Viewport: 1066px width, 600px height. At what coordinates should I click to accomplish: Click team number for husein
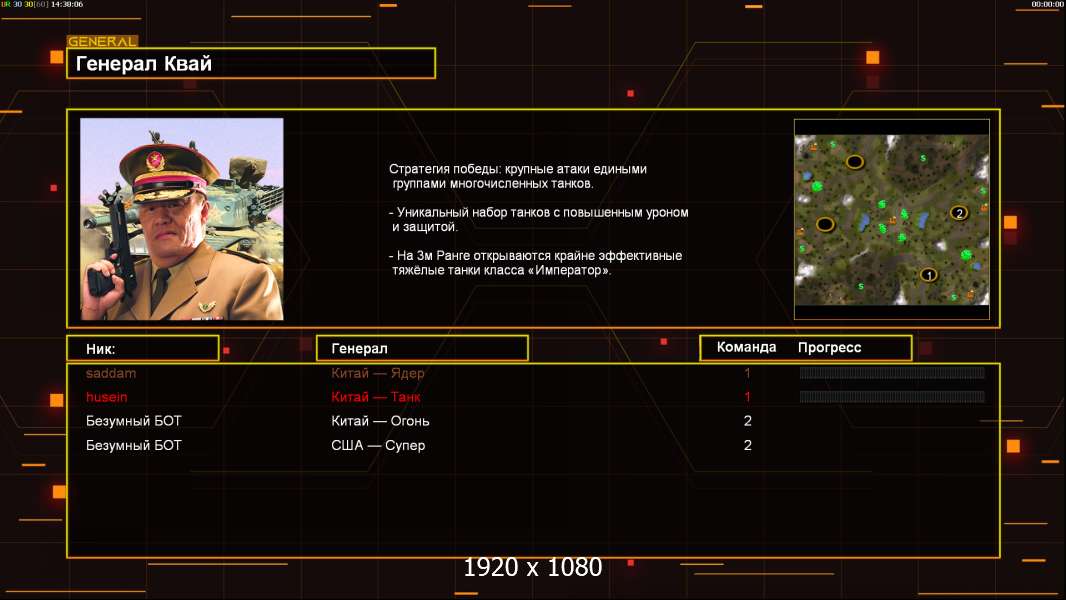point(747,397)
